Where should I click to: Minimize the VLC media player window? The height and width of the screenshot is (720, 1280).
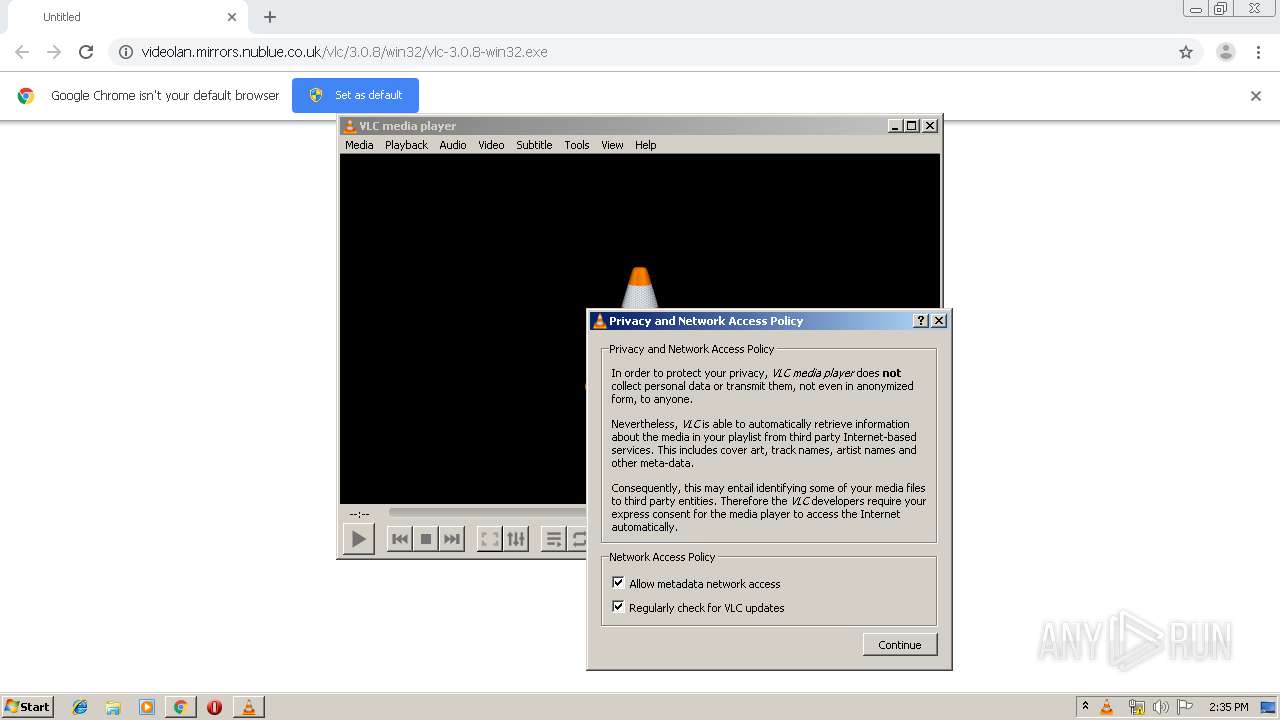pyautogui.click(x=895, y=126)
